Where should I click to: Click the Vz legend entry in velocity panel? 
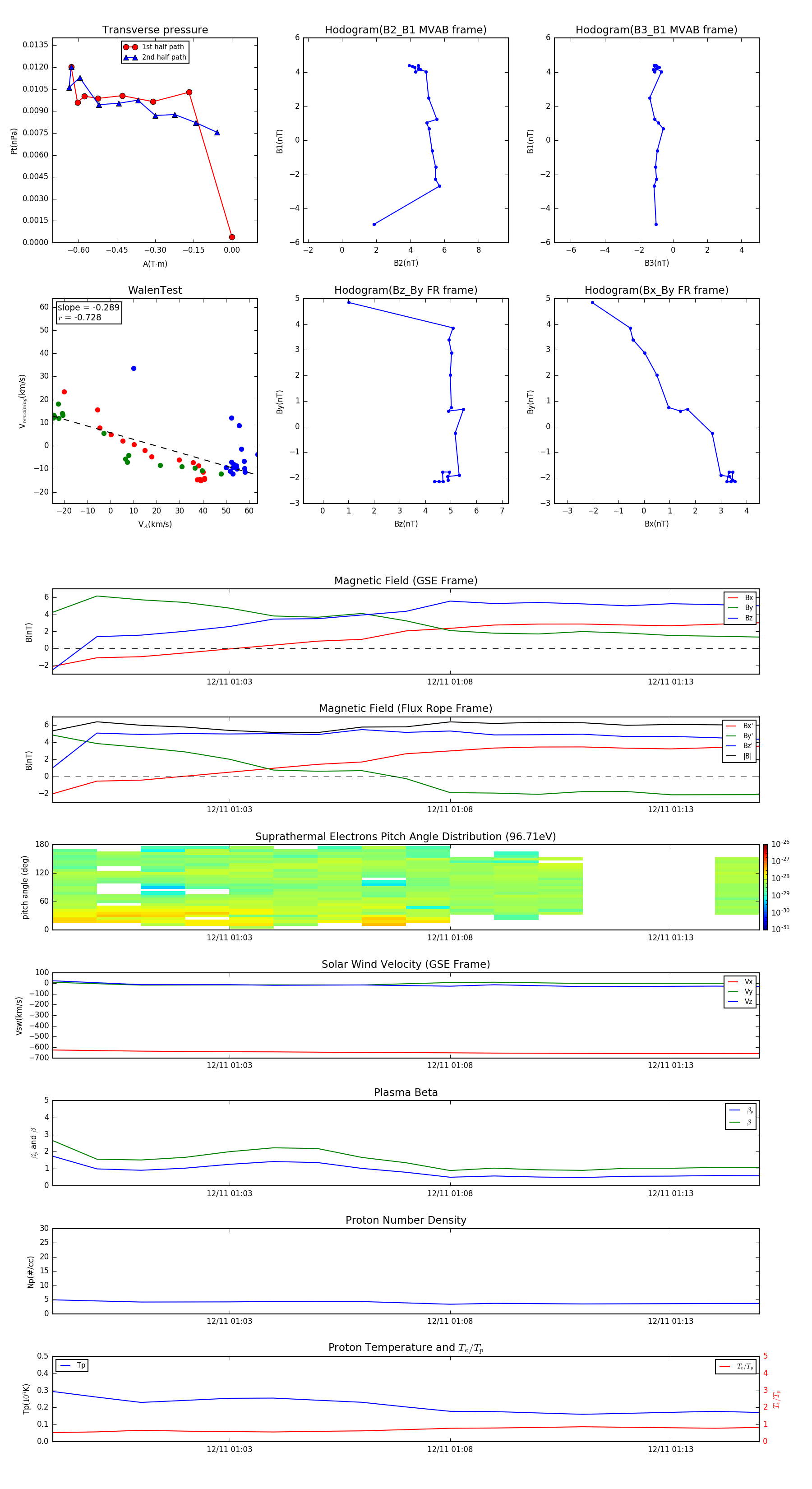(x=740, y=1002)
